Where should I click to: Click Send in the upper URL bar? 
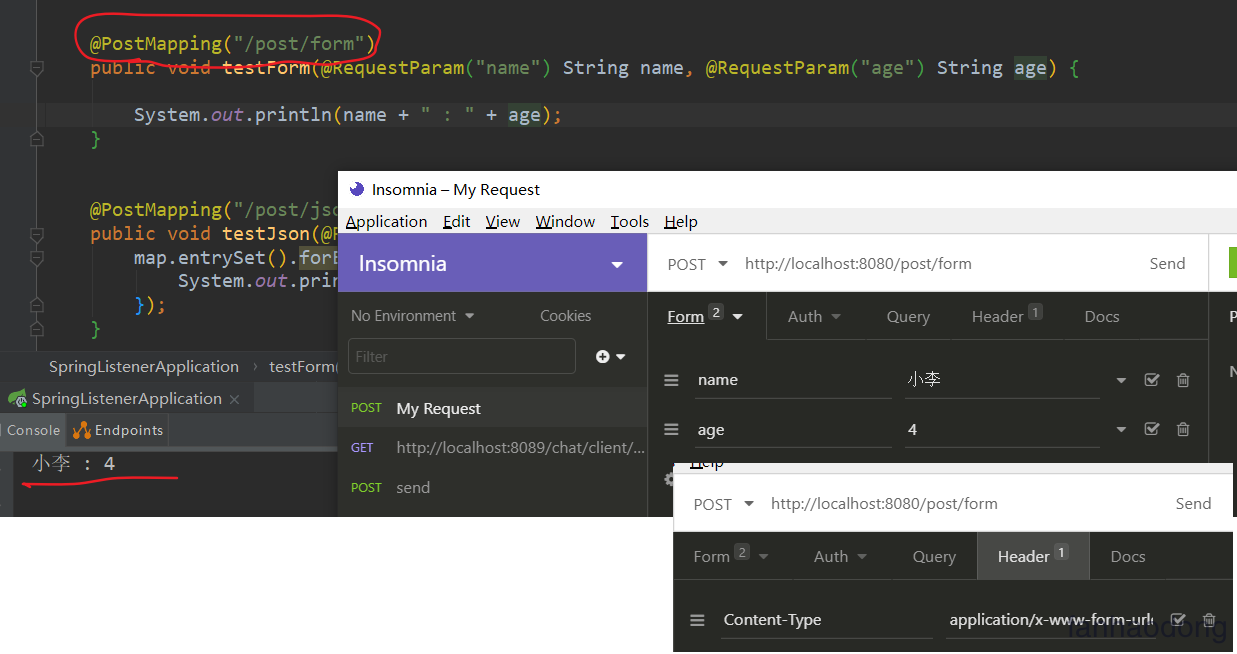pos(1167,264)
